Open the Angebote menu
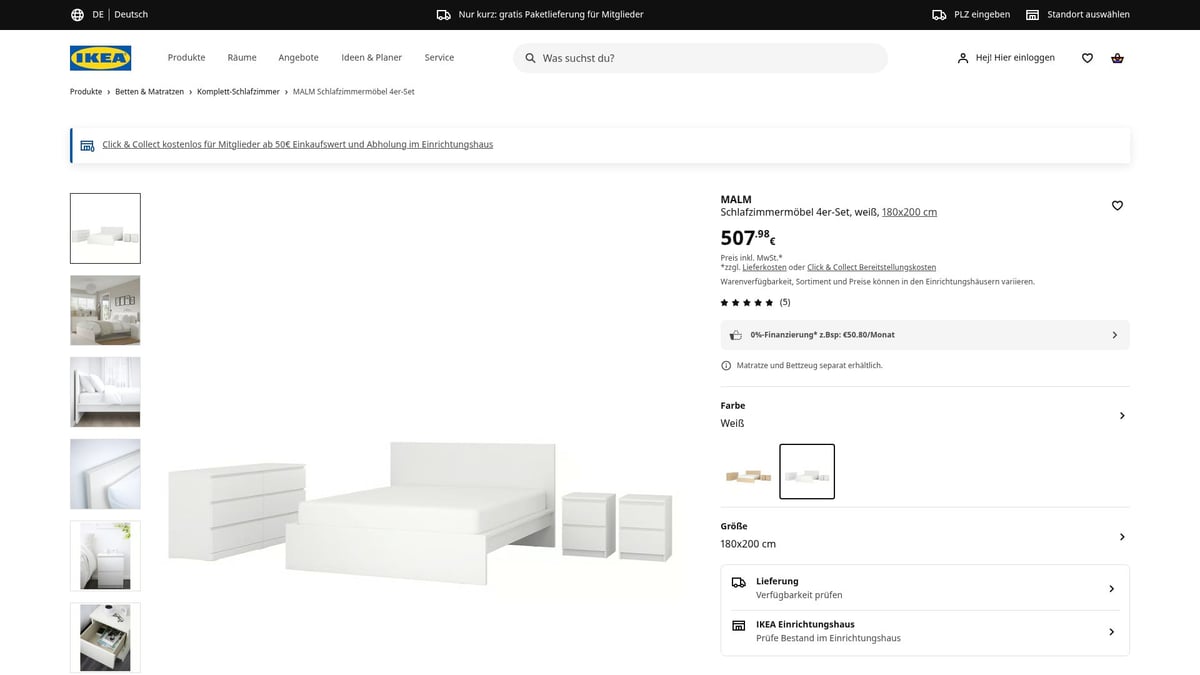This screenshot has height=675, width=1200. (x=298, y=57)
